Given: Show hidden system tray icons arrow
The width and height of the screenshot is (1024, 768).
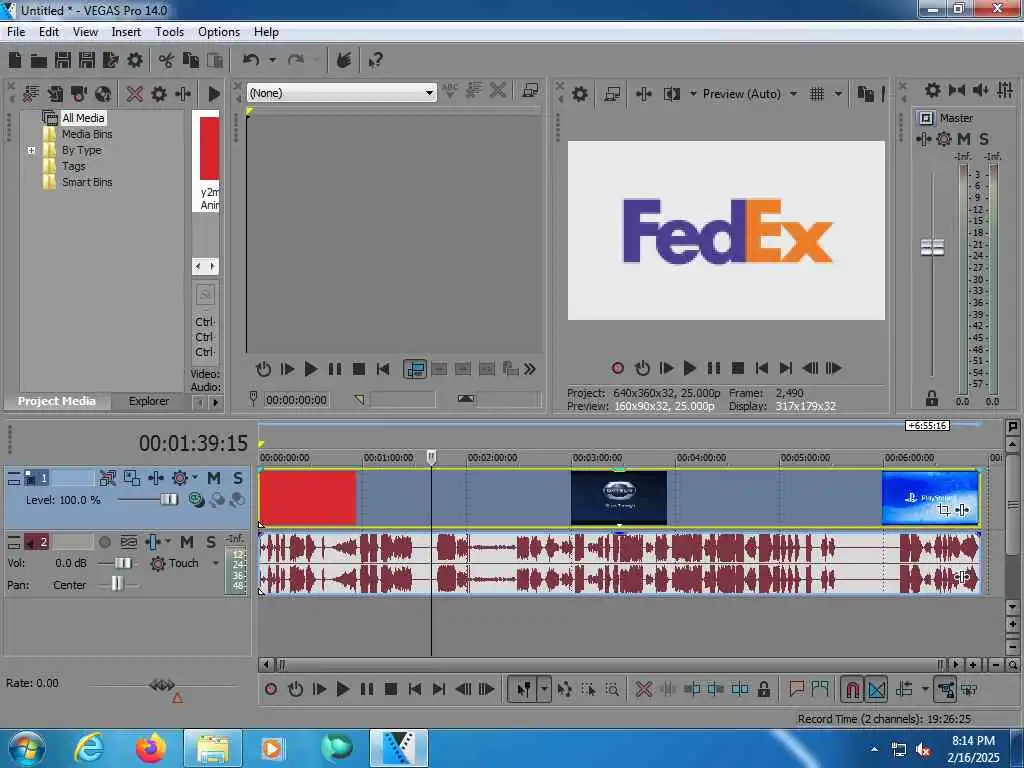Looking at the screenshot, I should 874,749.
